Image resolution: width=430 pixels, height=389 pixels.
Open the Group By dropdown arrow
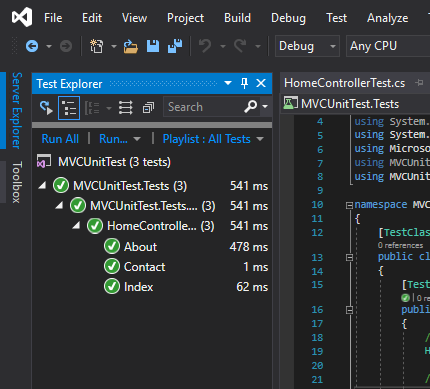point(109,108)
